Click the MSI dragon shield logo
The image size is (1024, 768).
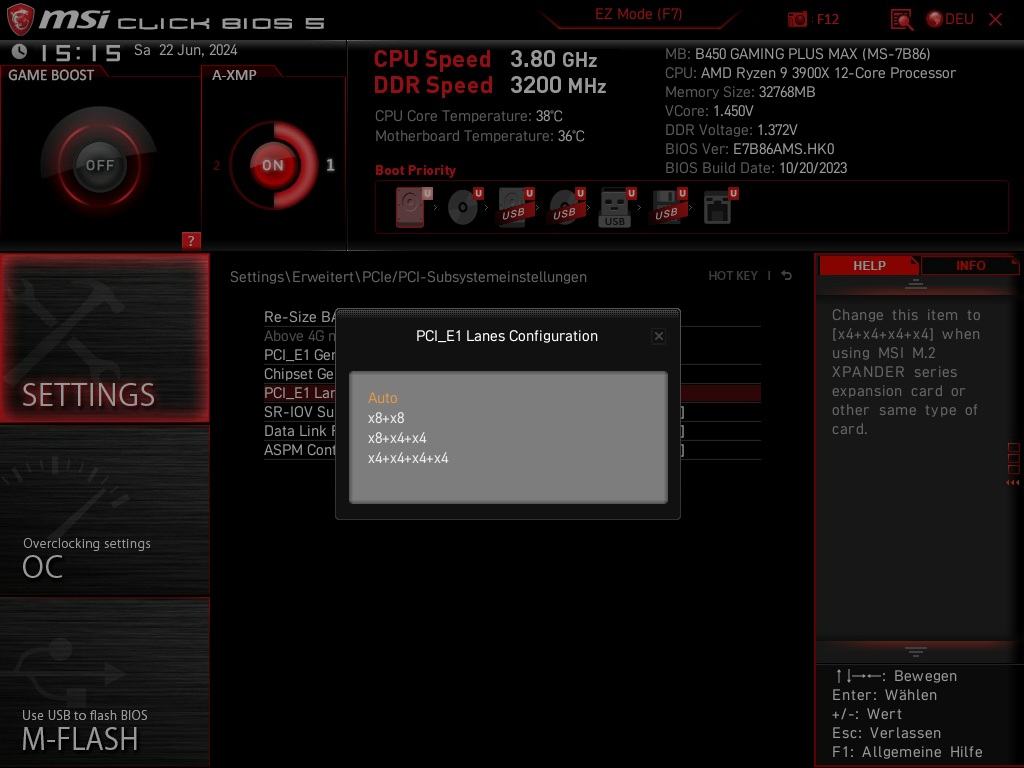click(x=20, y=19)
